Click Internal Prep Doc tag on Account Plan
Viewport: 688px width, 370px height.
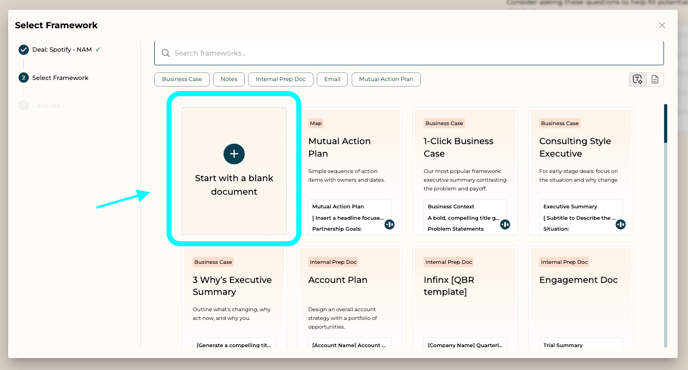[x=333, y=262]
